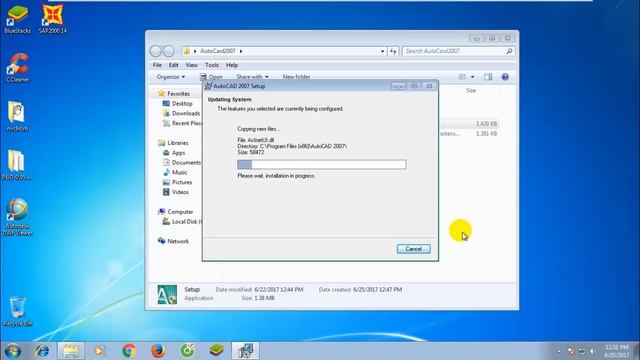
Task: Open the Videos library
Action: pos(176,192)
